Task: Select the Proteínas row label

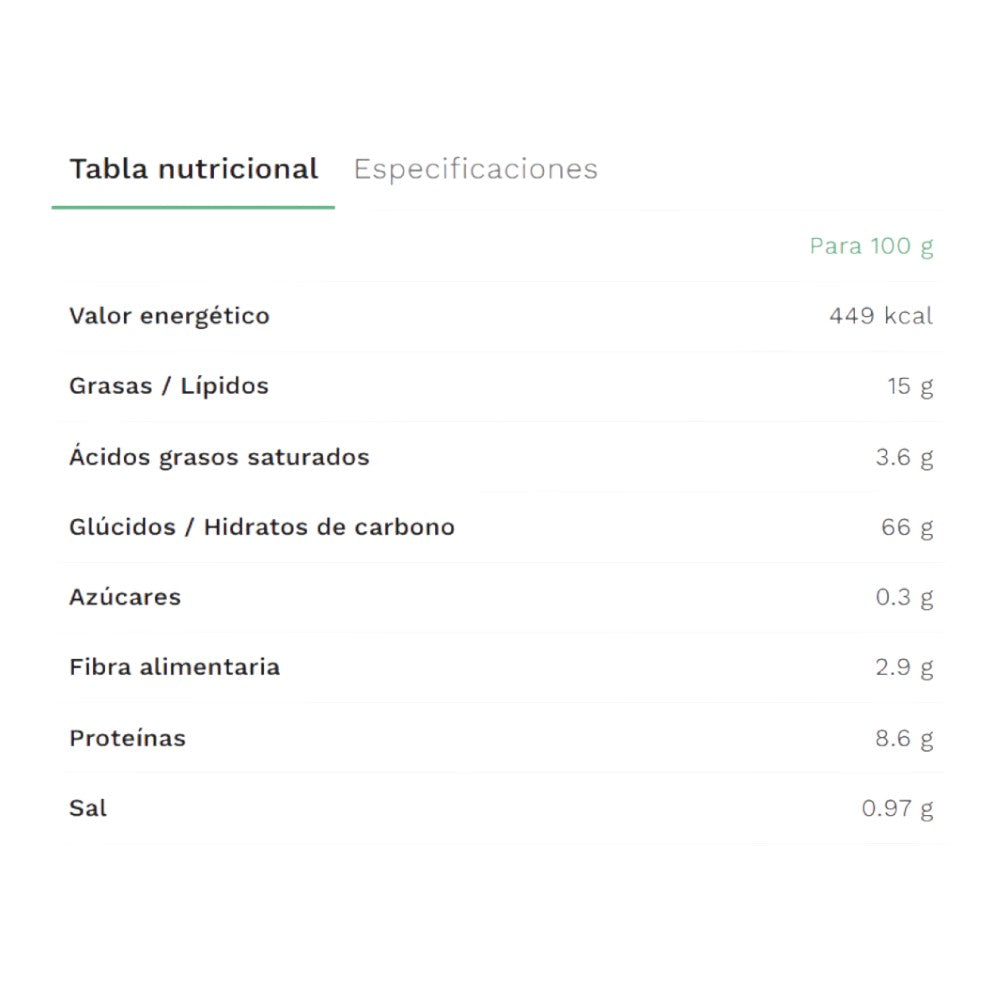Action: click(x=127, y=738)
